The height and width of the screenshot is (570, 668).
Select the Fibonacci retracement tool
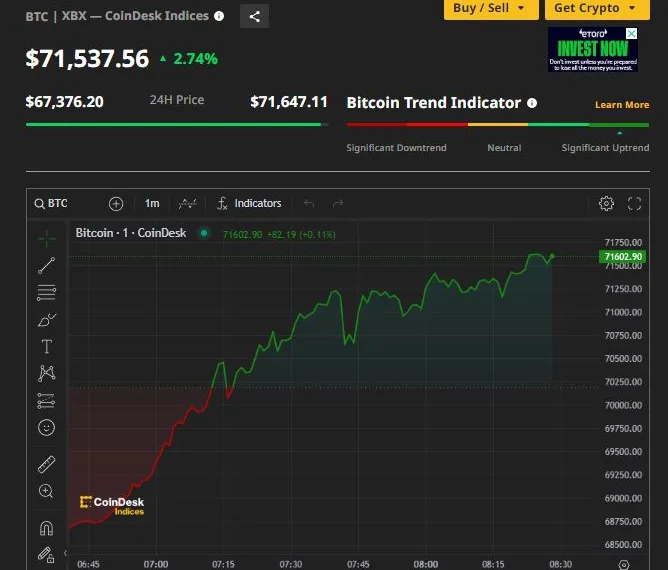[x=46, y=293]
